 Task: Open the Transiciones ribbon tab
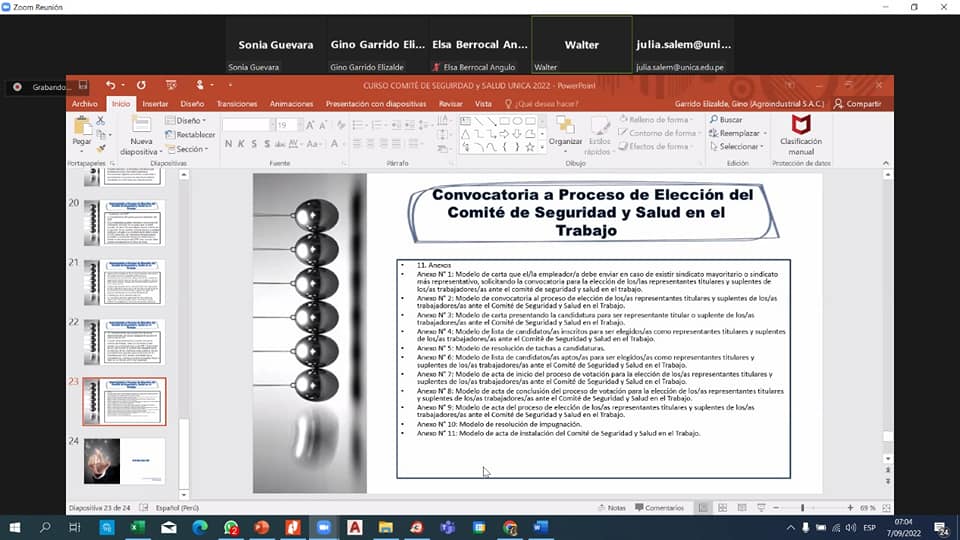pyautogui.click(x=237, y=104)
